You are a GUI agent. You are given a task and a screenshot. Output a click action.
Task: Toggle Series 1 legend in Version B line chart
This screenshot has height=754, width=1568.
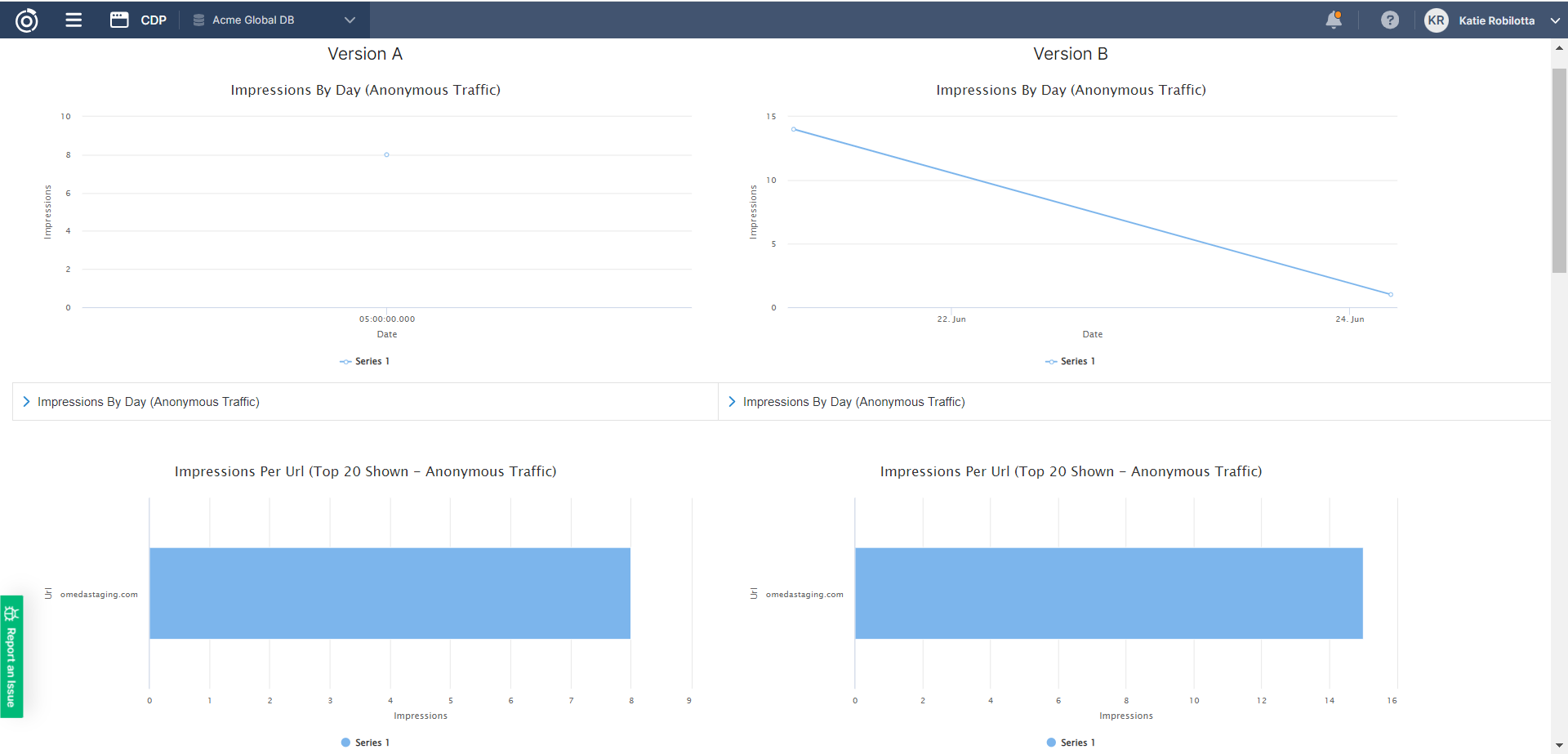pyautogui.click(x=1071, y=361)
